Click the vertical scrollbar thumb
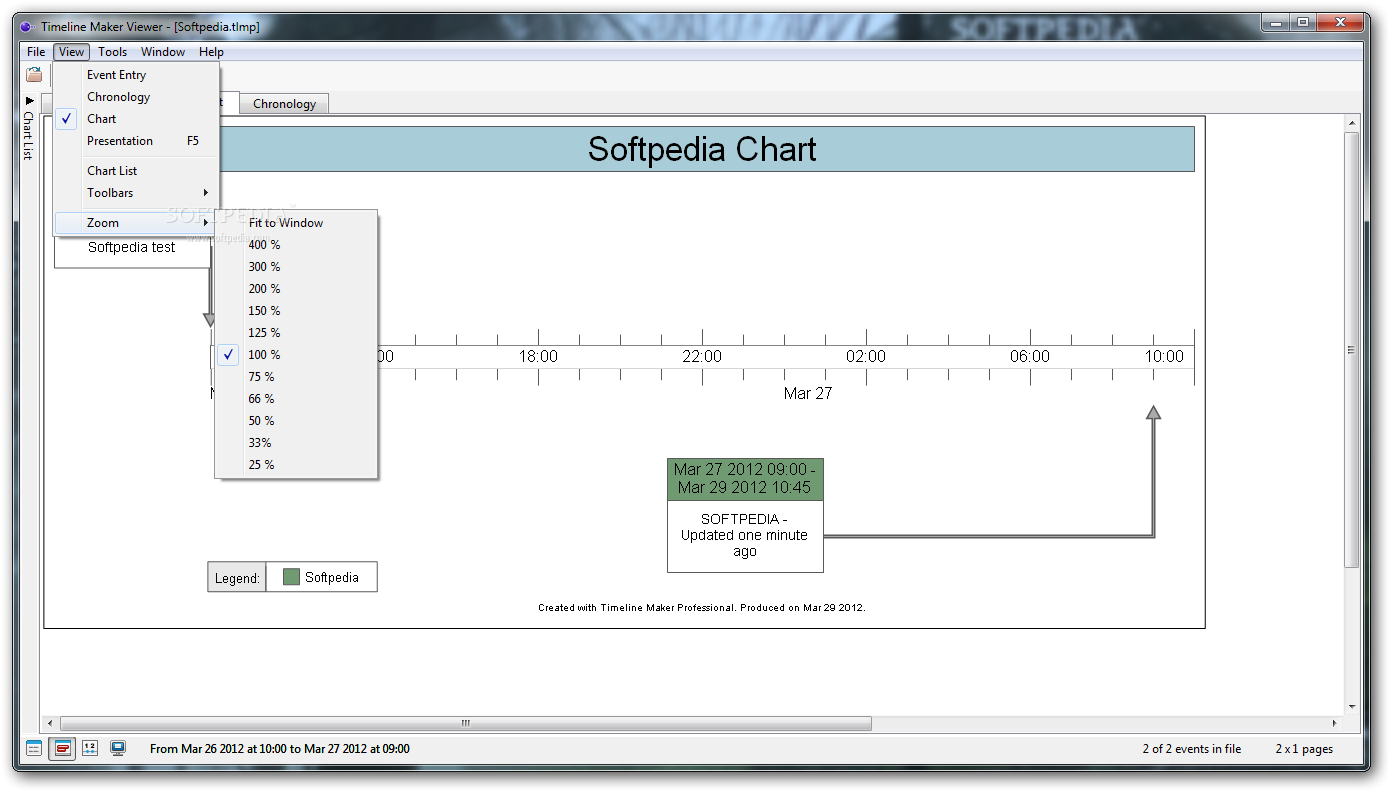Screen dimensions: 1391x792 (x=1351, y=350)
